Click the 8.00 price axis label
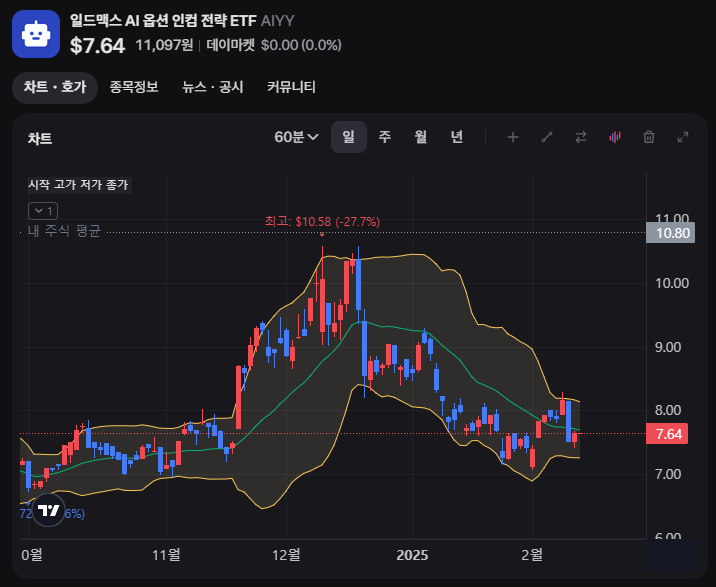This screenshot has width=716, height=587. click(668, 410)
